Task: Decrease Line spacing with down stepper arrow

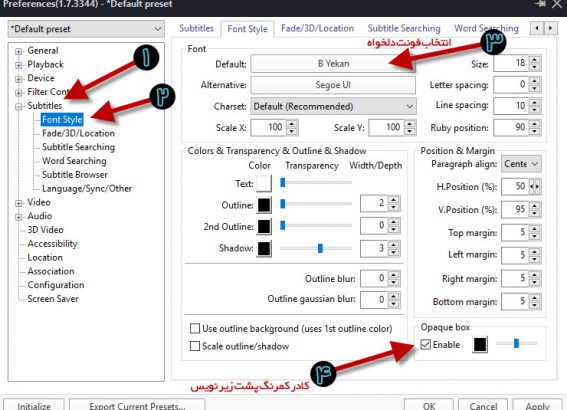Action: click(x=534, y=110)
